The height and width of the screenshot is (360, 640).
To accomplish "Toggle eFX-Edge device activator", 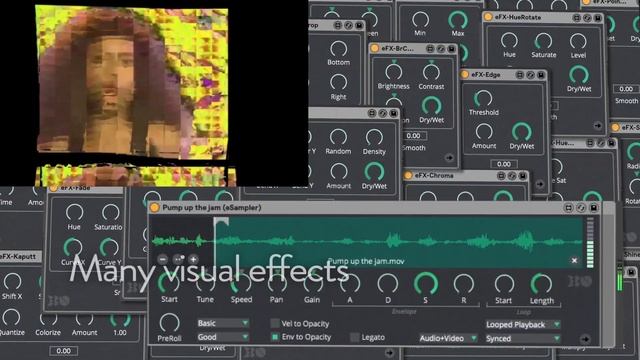I will pyautogui.click(x=464, y=75).
